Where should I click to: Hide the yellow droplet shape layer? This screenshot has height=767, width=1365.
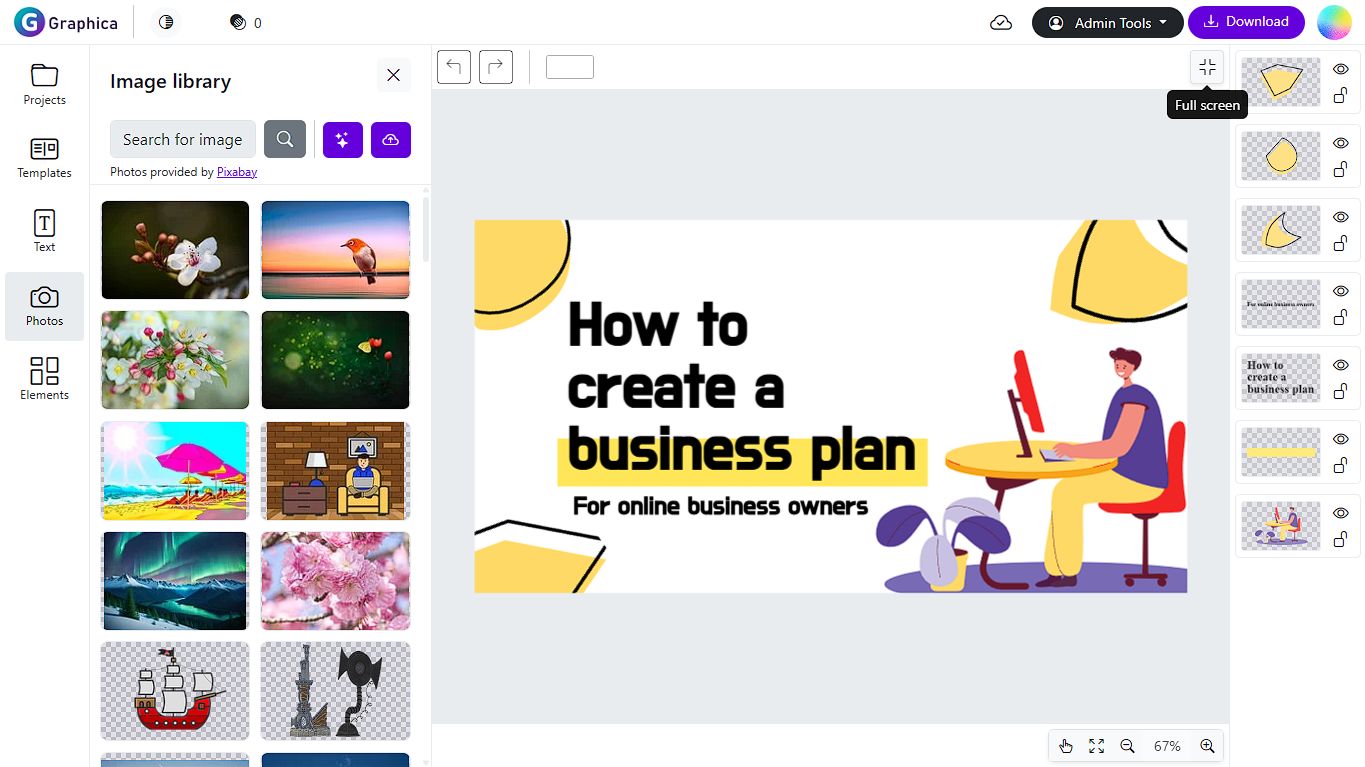coord(1341,143)
